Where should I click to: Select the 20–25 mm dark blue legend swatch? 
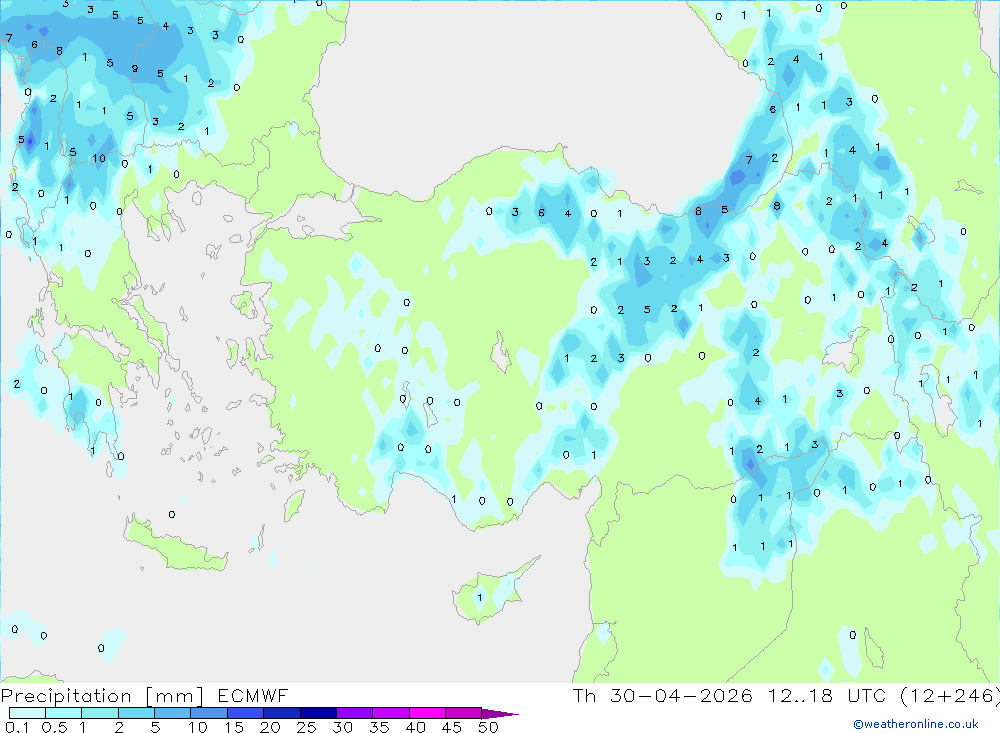[282, 713]
